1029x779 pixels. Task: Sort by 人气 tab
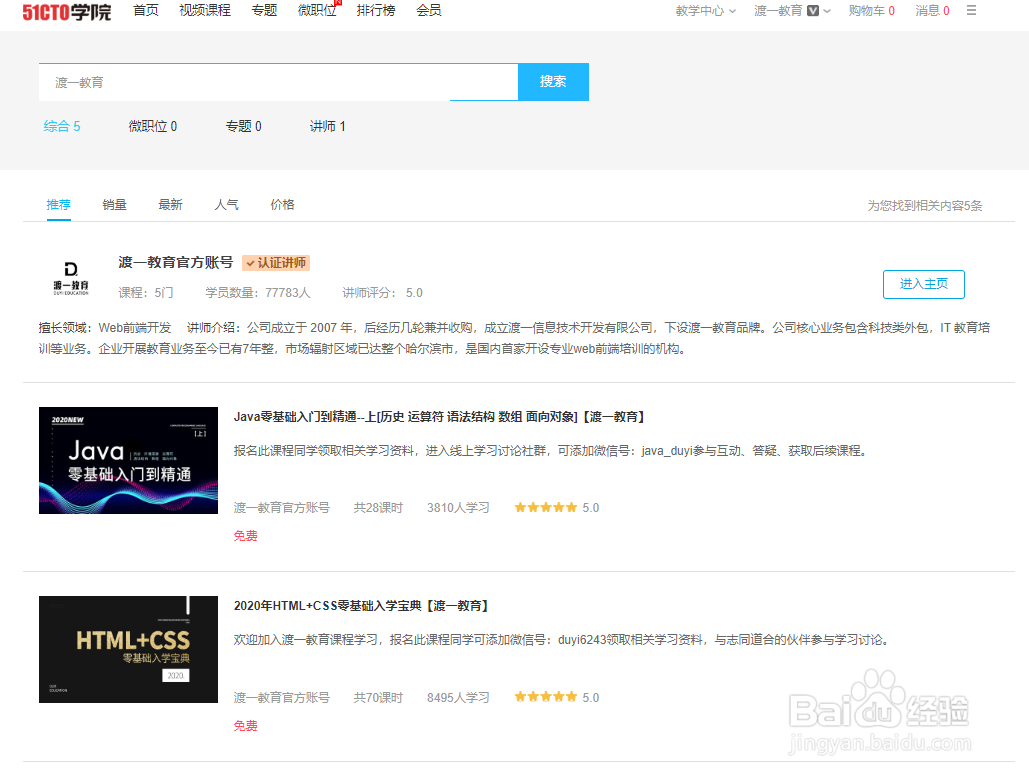[x=226, y=205]
